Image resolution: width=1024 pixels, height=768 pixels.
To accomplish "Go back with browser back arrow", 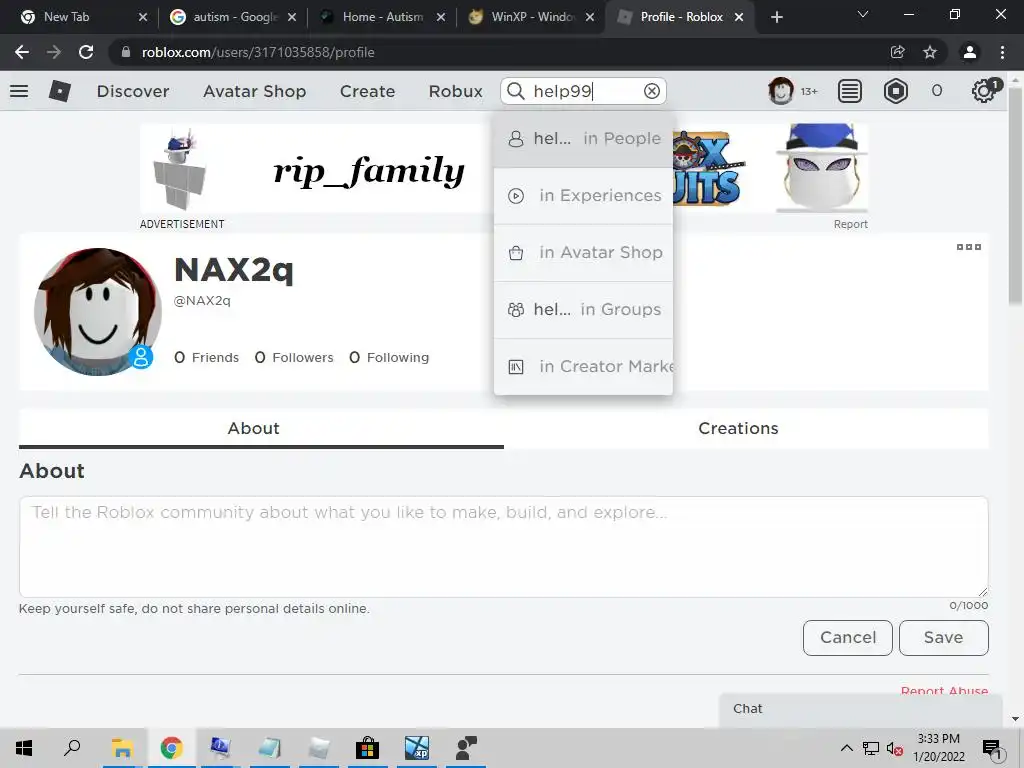I will (x=22, y=52).
